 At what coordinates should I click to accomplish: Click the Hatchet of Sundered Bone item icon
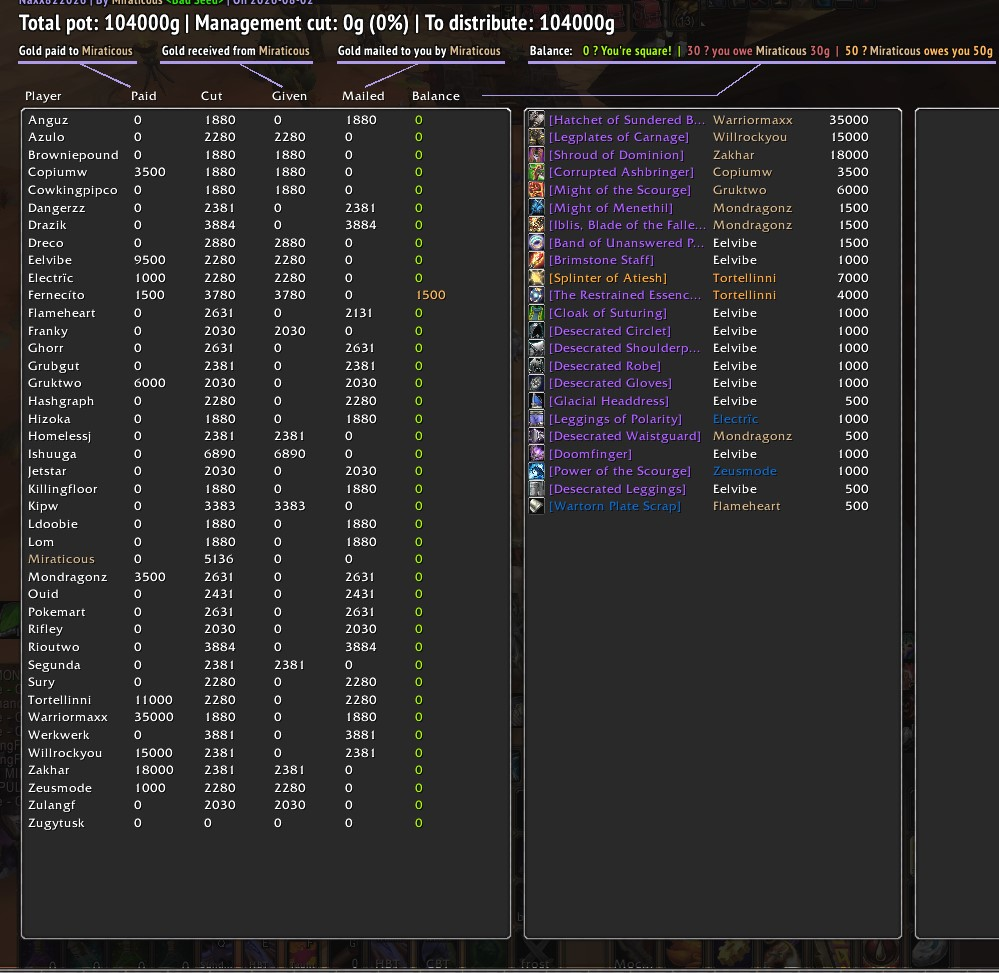(536, 119)
